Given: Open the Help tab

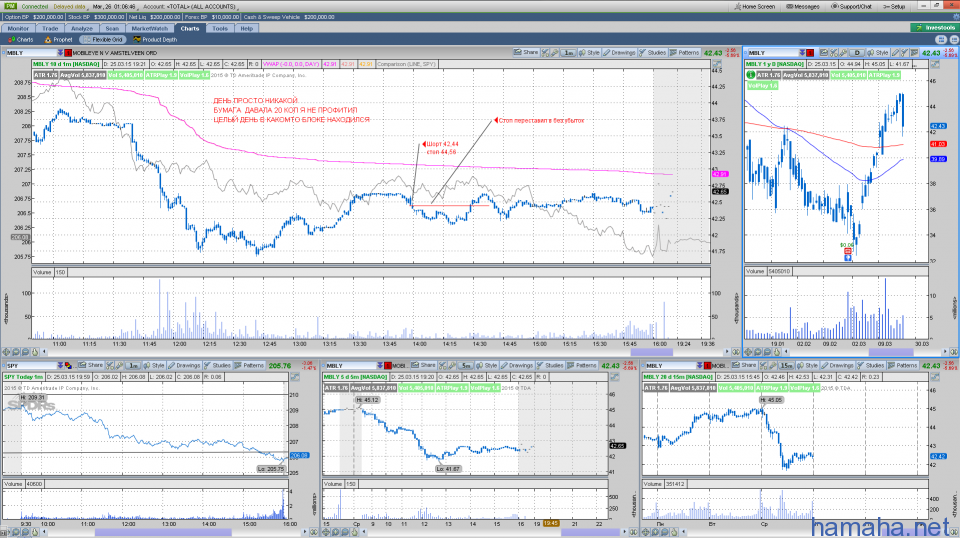Looking at the screenshot, I should (x=246, y=28).
